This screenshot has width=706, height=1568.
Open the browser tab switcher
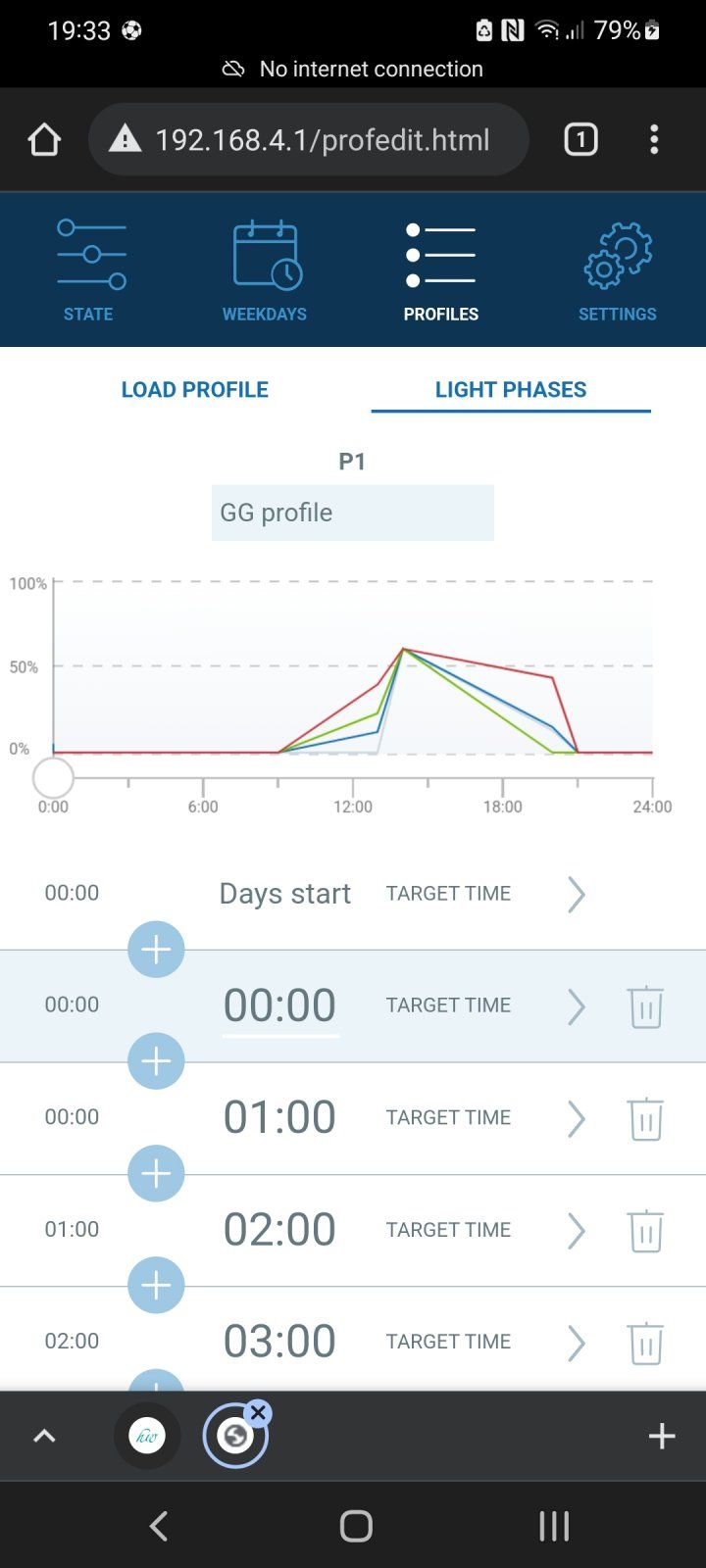click(x=580, y=140)
